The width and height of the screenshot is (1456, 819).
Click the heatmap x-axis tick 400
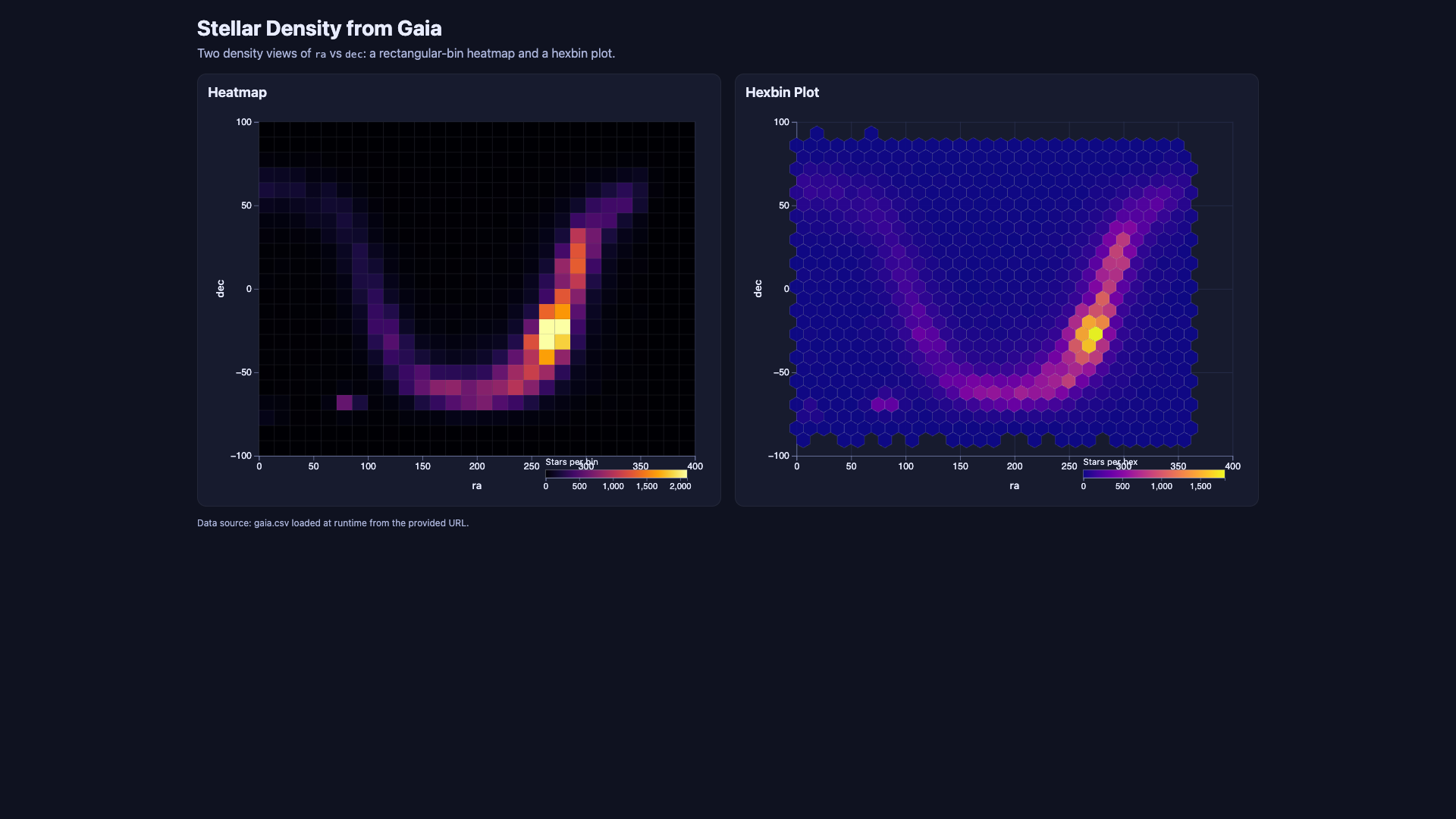pos(695,466)
